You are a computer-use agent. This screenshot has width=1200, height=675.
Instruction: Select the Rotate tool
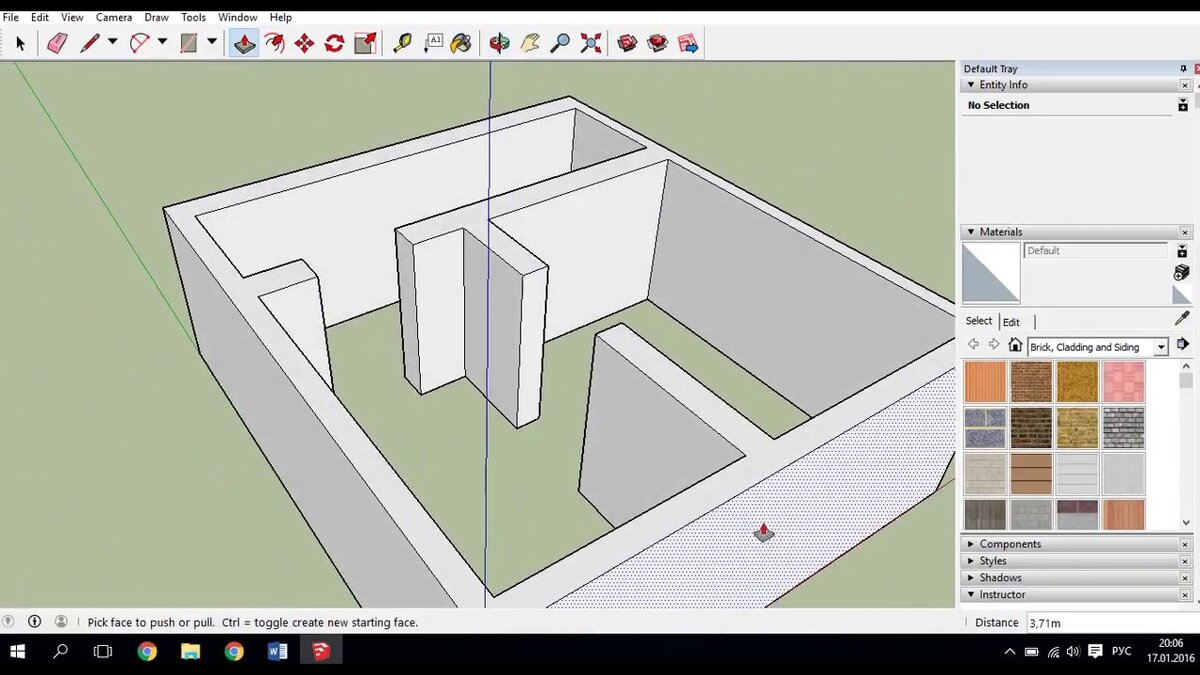click(x=334, y=43)
